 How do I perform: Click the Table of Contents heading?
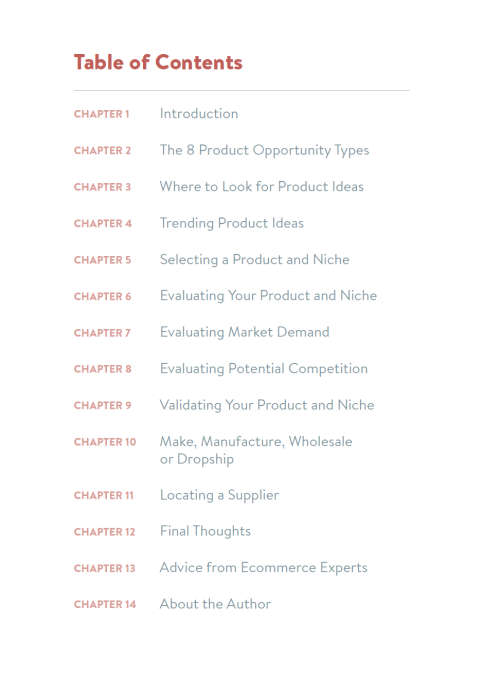(158, 62)
